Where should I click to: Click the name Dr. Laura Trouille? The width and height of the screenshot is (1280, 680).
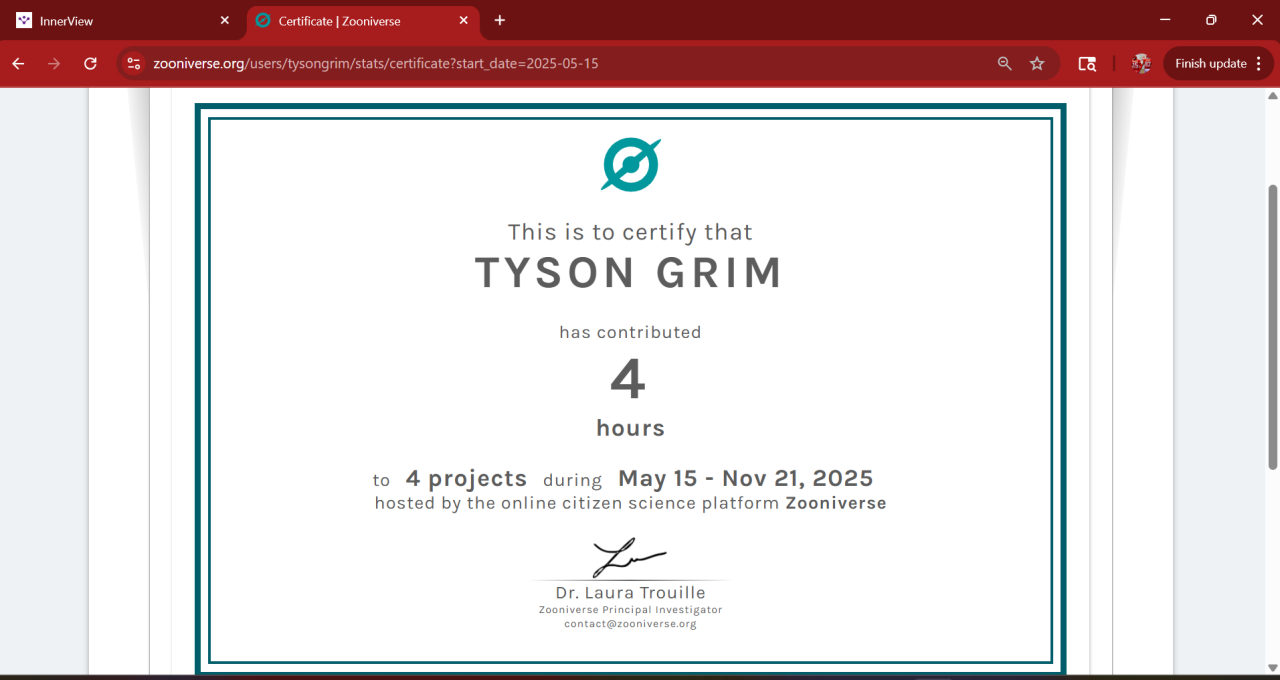[630, 593]
